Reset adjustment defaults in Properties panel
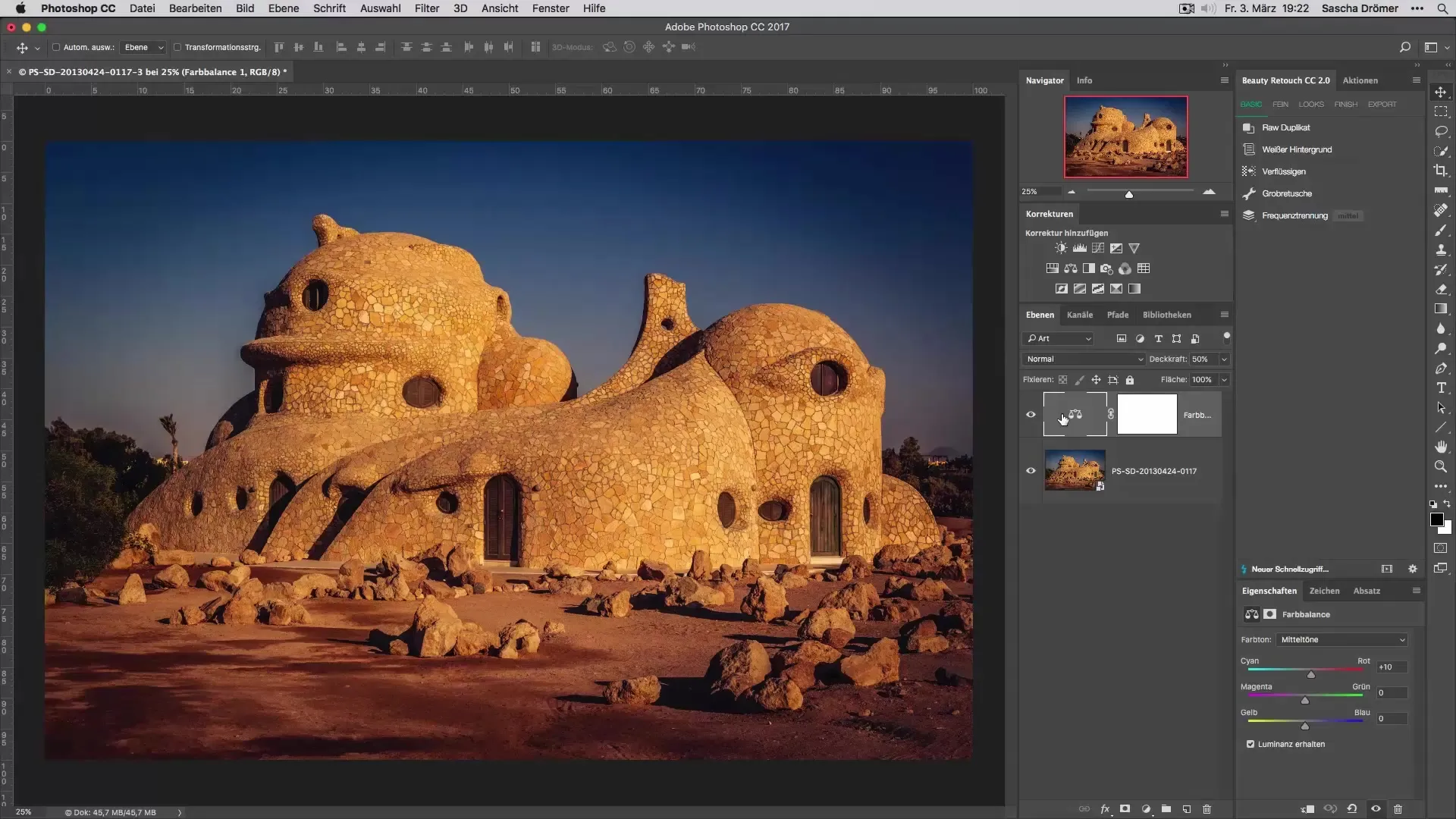Image resolution: width=1456 pixels, height=819 pixels. [x=1352, y=809]
